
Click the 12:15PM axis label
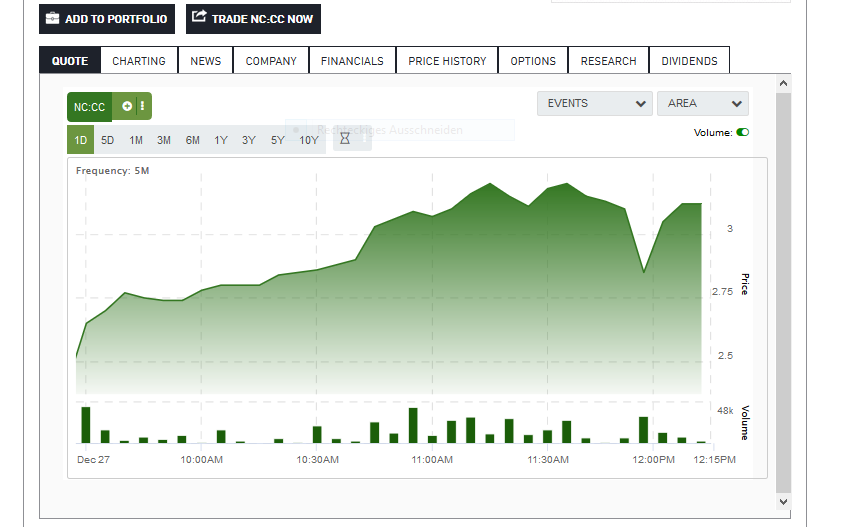tap(715, 460)
